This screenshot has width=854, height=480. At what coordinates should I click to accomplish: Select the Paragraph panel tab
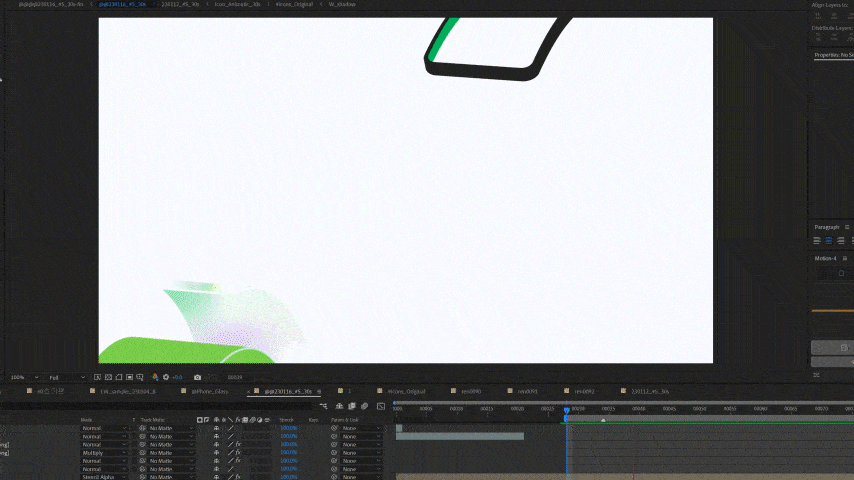[x=827, y=227]
